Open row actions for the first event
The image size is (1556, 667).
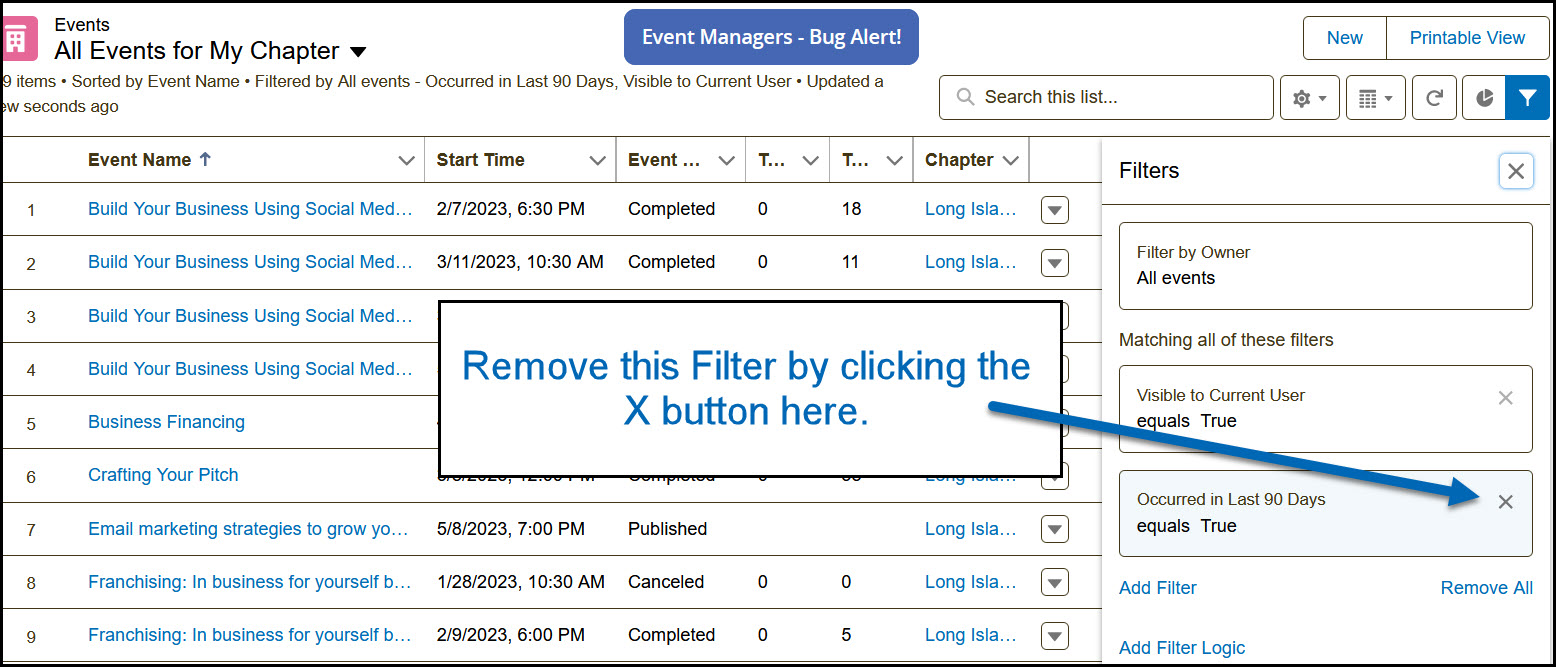[1055, 210]
